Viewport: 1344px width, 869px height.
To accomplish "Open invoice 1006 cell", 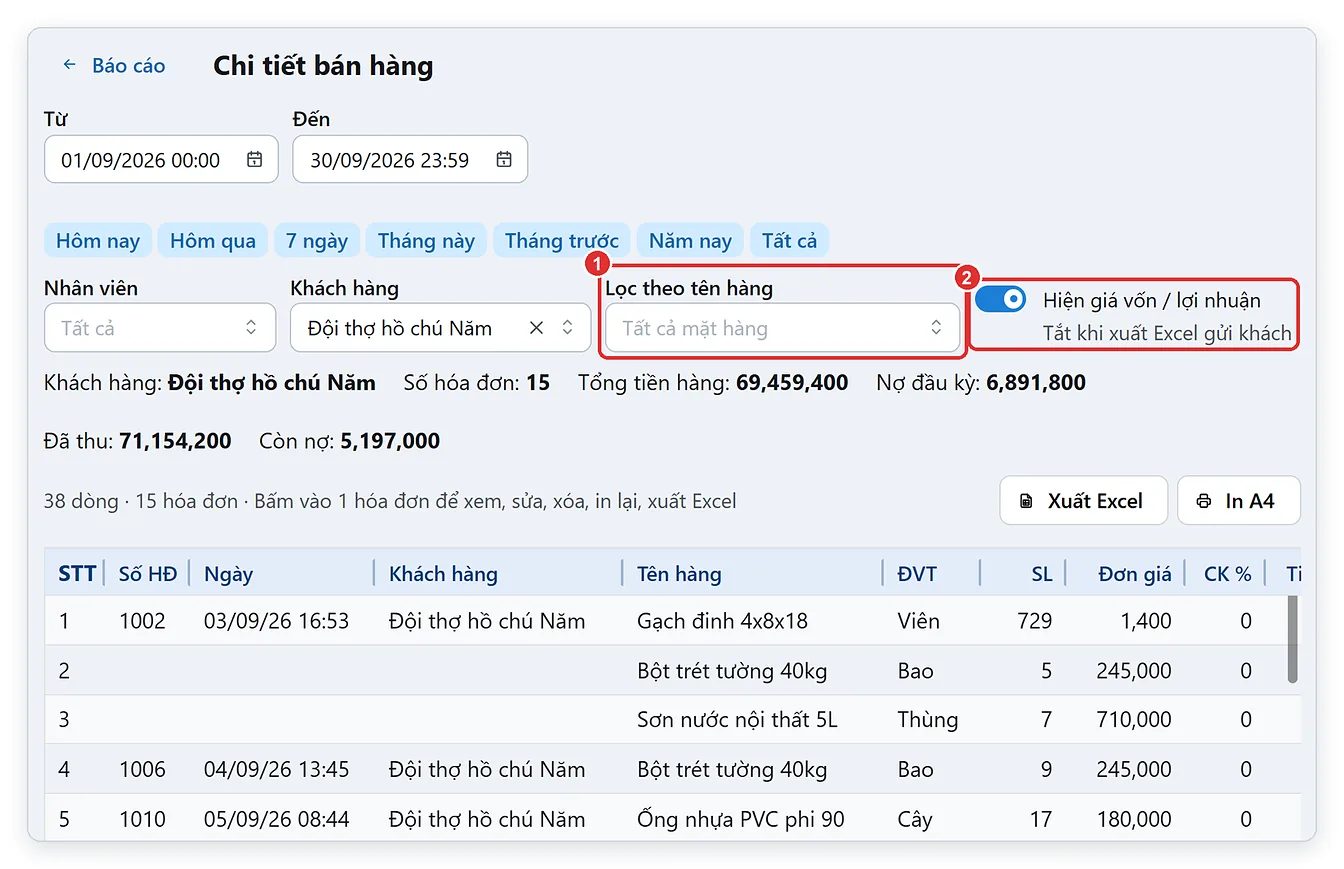I will click(142, 770).
